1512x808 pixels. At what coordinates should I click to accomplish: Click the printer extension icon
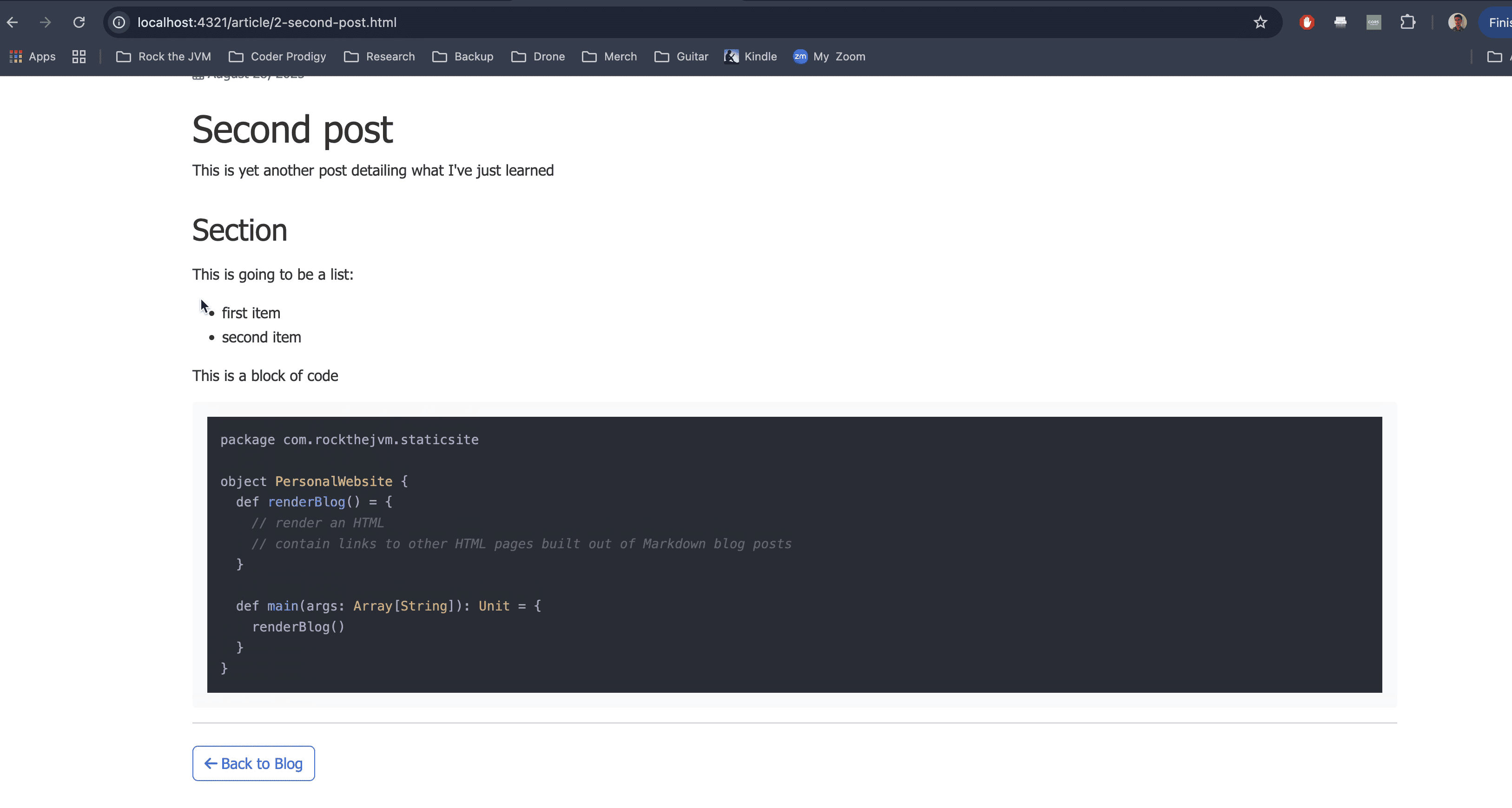1340,22
